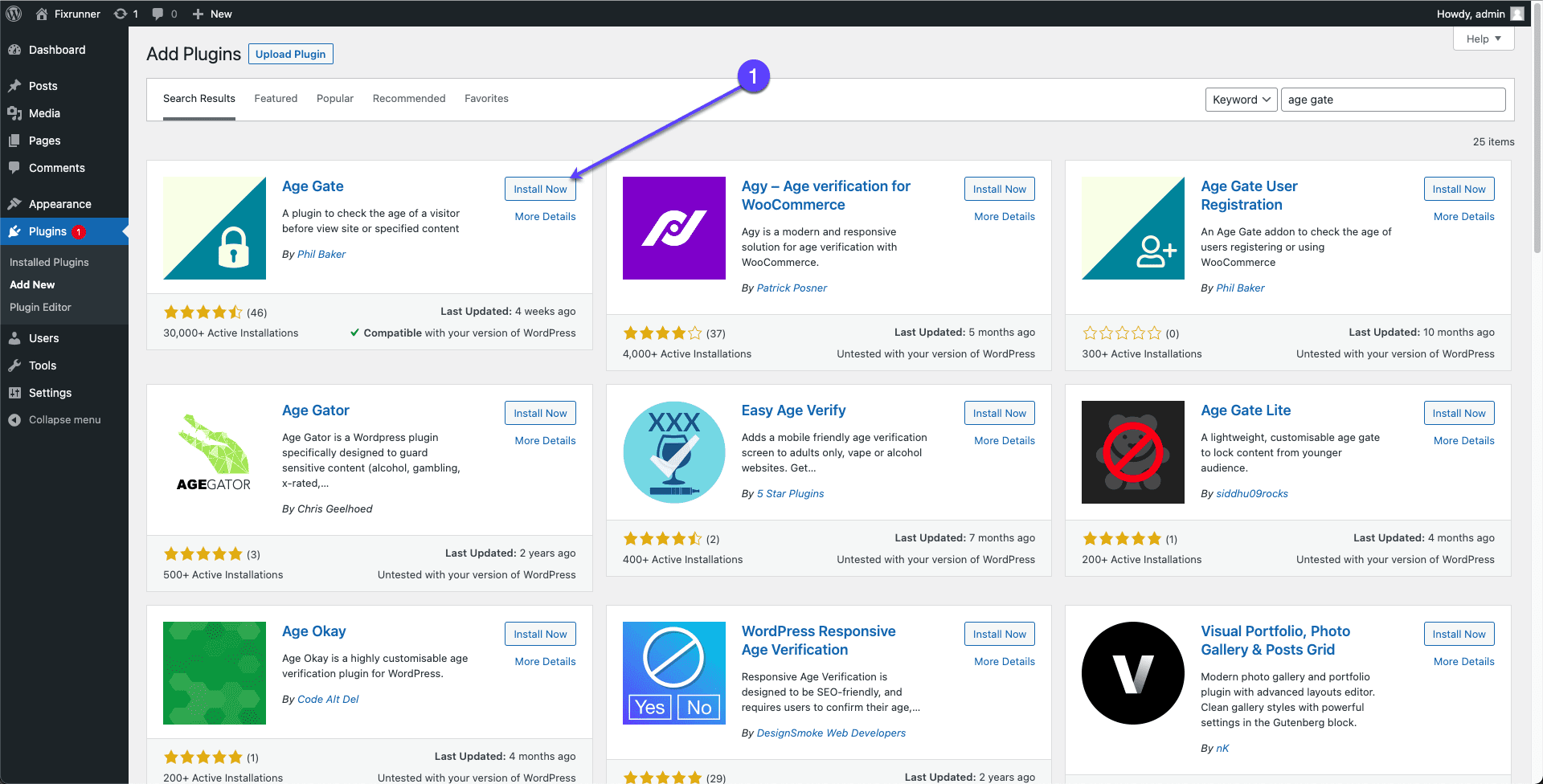The width and height of the screenshot is (1543, 784).
Task: Select Add New submenu item
Action: pos(32,284)
